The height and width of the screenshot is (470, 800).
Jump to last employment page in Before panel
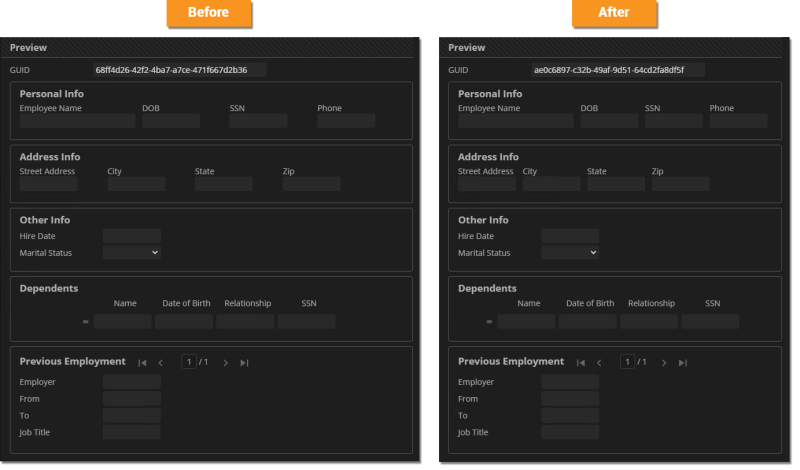click(x=245, y=363)
